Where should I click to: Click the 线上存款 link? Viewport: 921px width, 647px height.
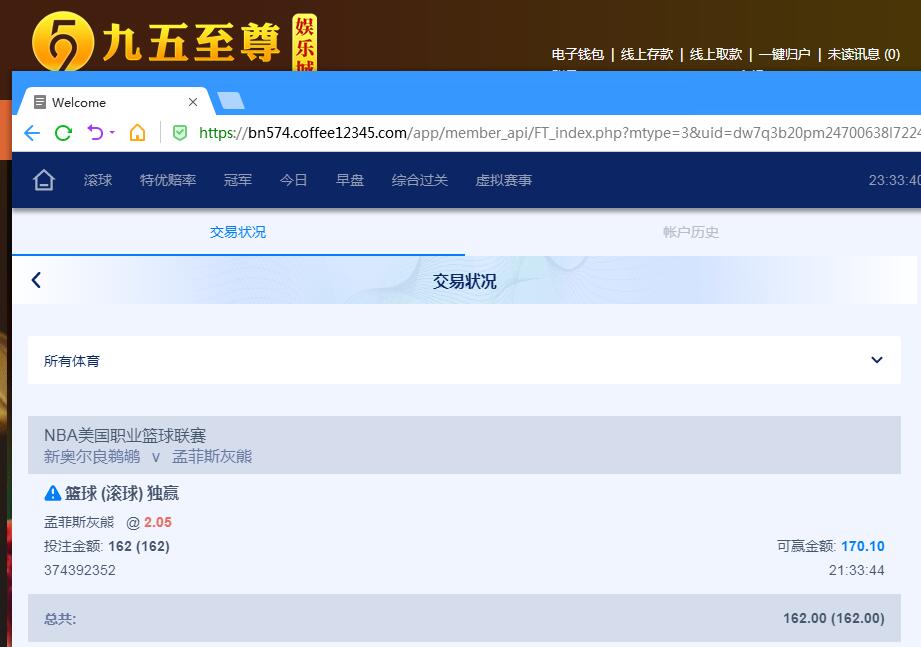[647, 54]
